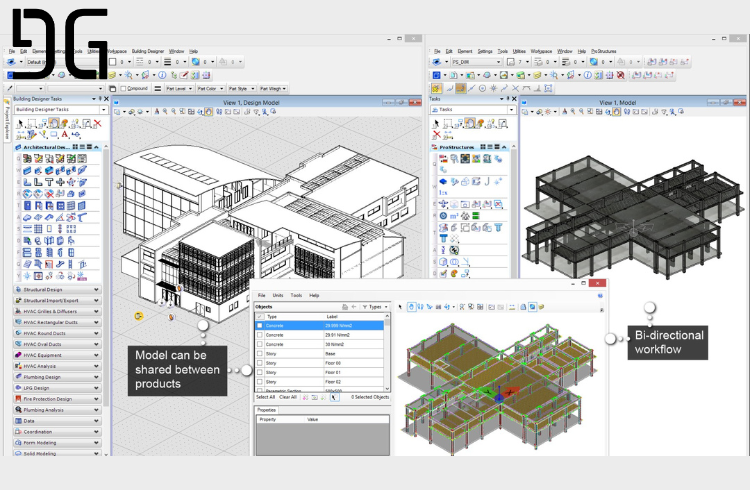Open the Part Color dropdown
Screen dimensions: 750x490
coord(210,89)
